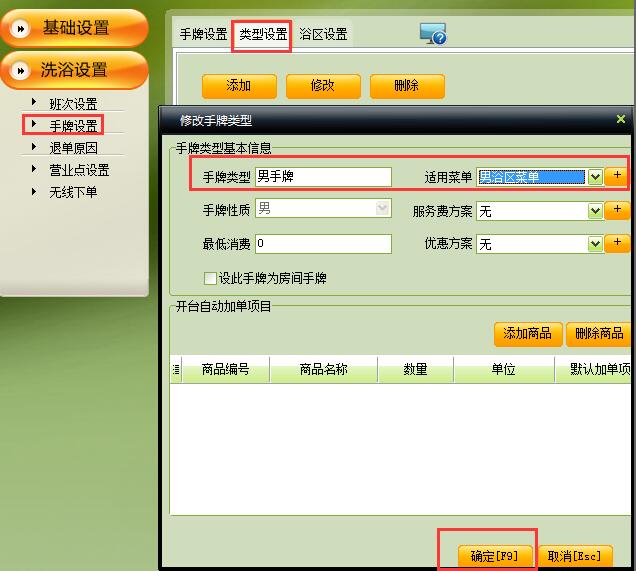The image size is (636, 571).
Task: Select 营业点设置 in sidebar
Action: (79, 170)
